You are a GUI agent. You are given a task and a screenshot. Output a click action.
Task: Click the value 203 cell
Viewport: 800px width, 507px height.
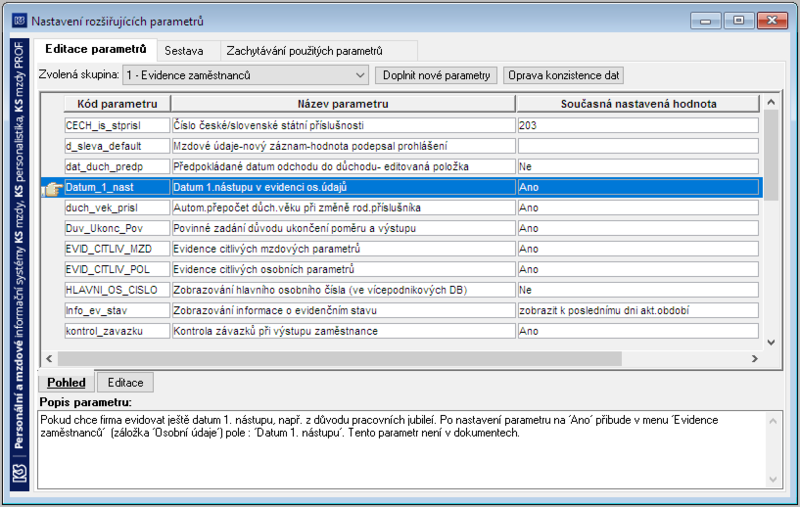click(x=638, y=125)
